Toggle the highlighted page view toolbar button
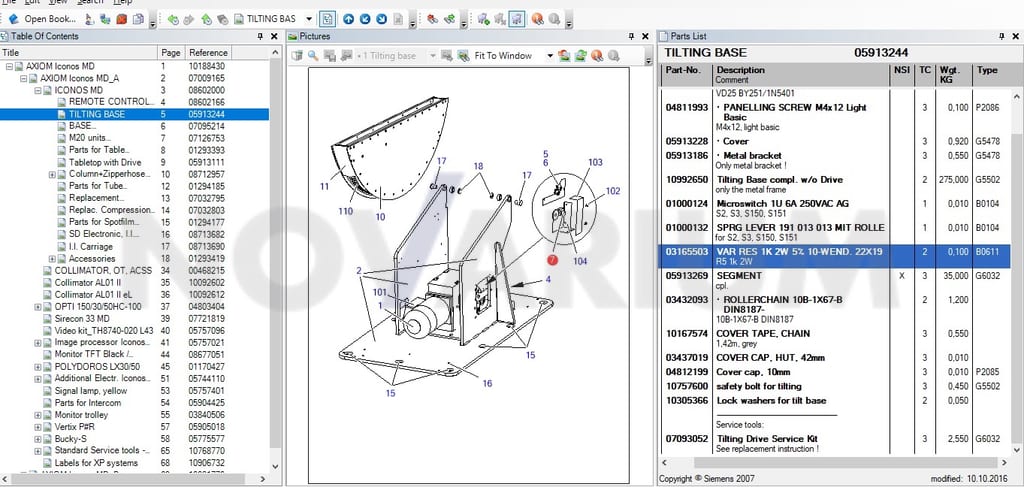 328,19
